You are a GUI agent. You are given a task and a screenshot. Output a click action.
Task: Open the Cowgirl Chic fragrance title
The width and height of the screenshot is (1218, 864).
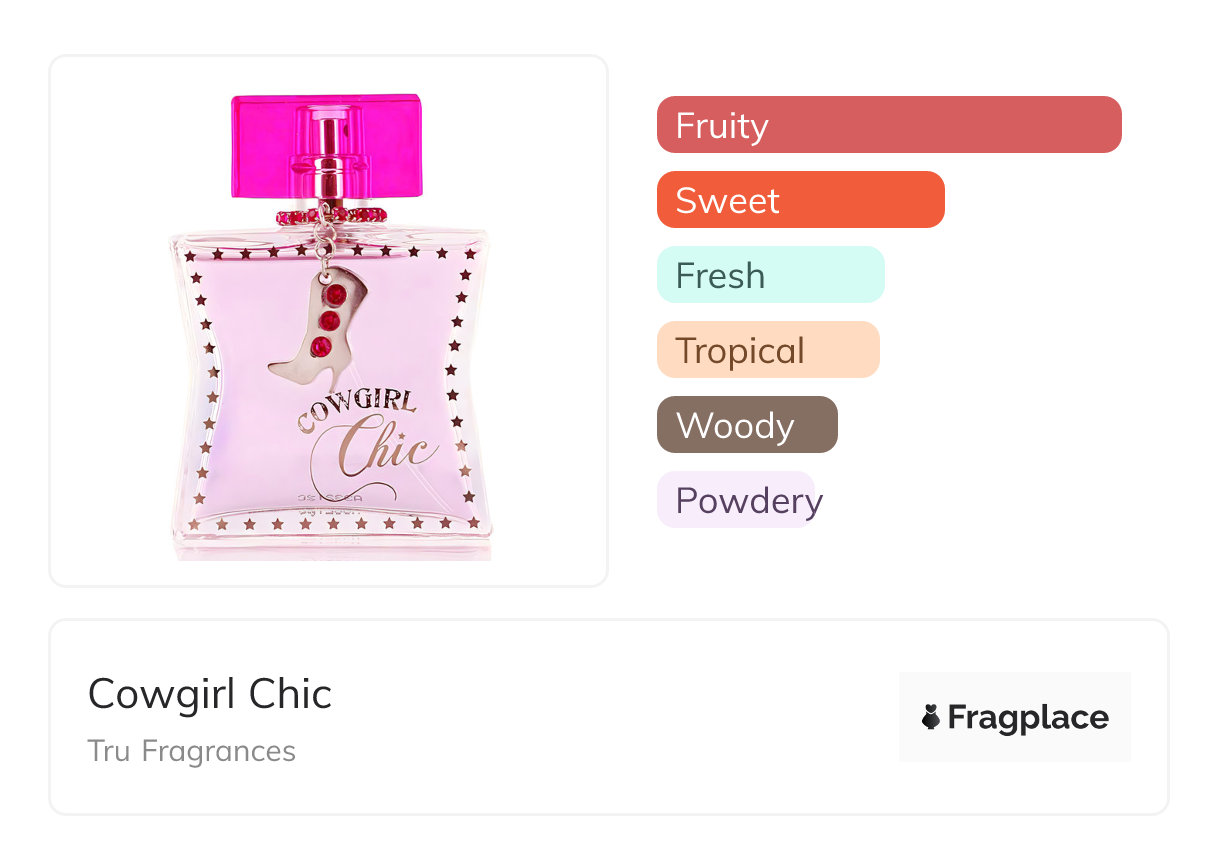coord(209,694)
